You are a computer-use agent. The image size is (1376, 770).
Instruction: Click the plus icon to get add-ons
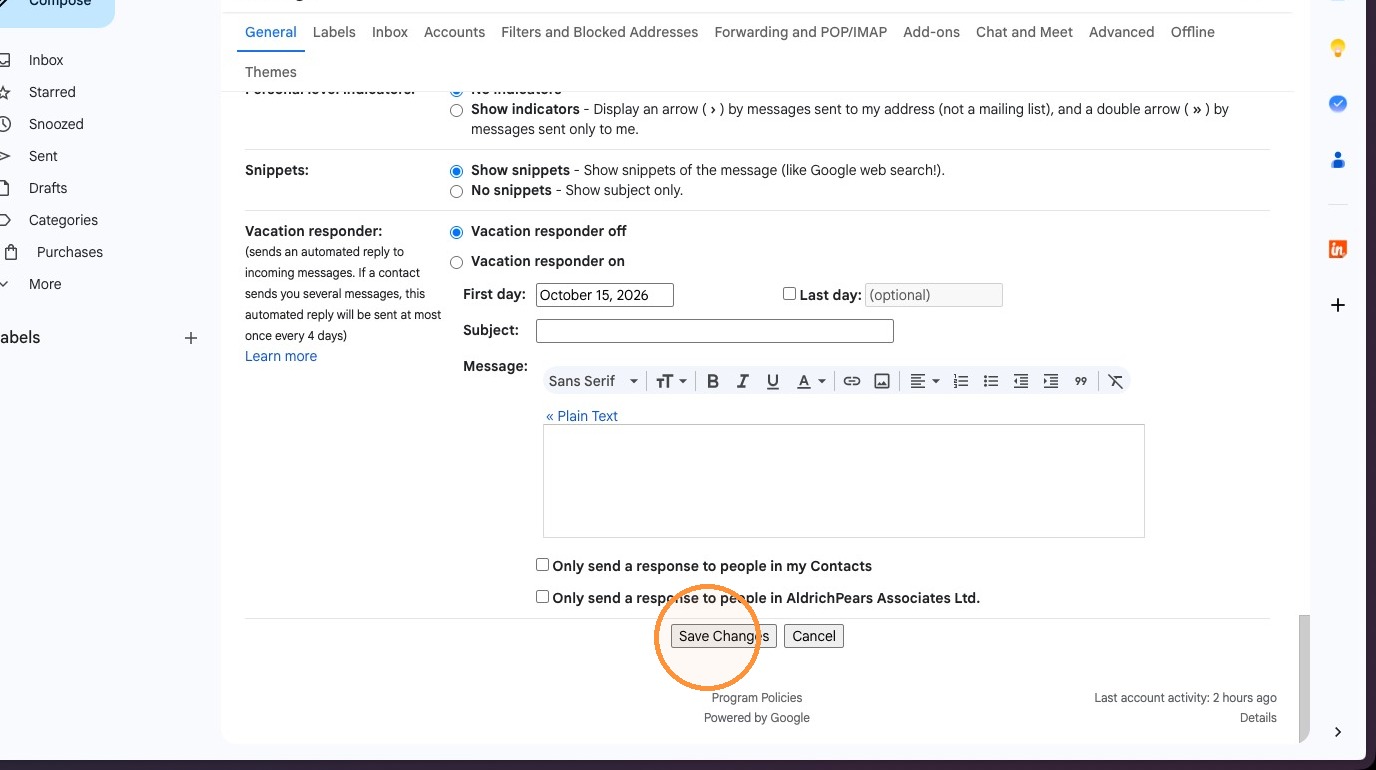tap(1338, 305)
